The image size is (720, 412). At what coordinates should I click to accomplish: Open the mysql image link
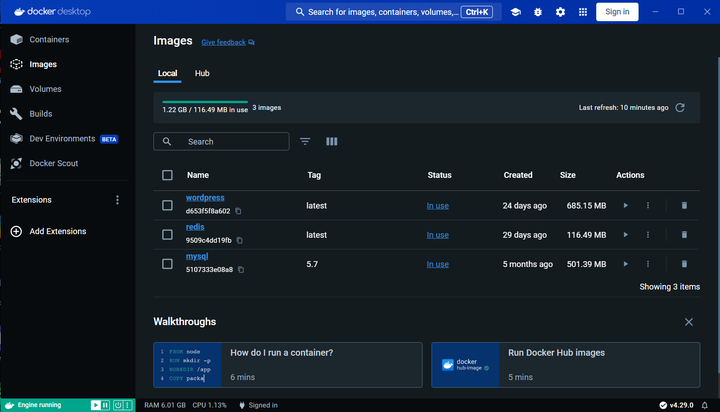(x=197, y=256)
